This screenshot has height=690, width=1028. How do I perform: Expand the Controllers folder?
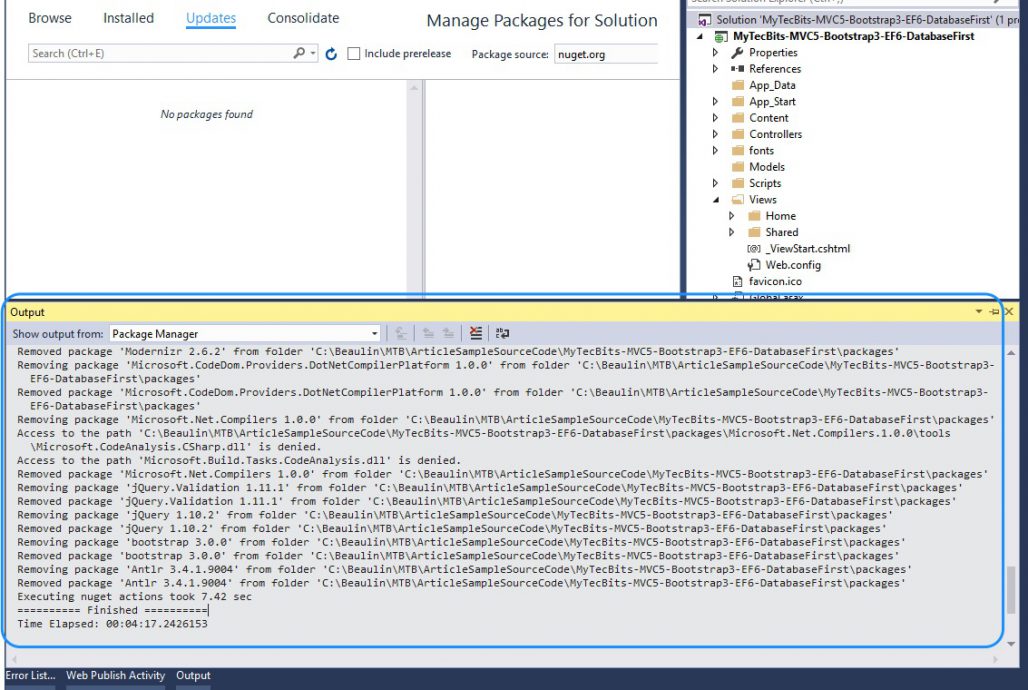[x=715, y=134]
